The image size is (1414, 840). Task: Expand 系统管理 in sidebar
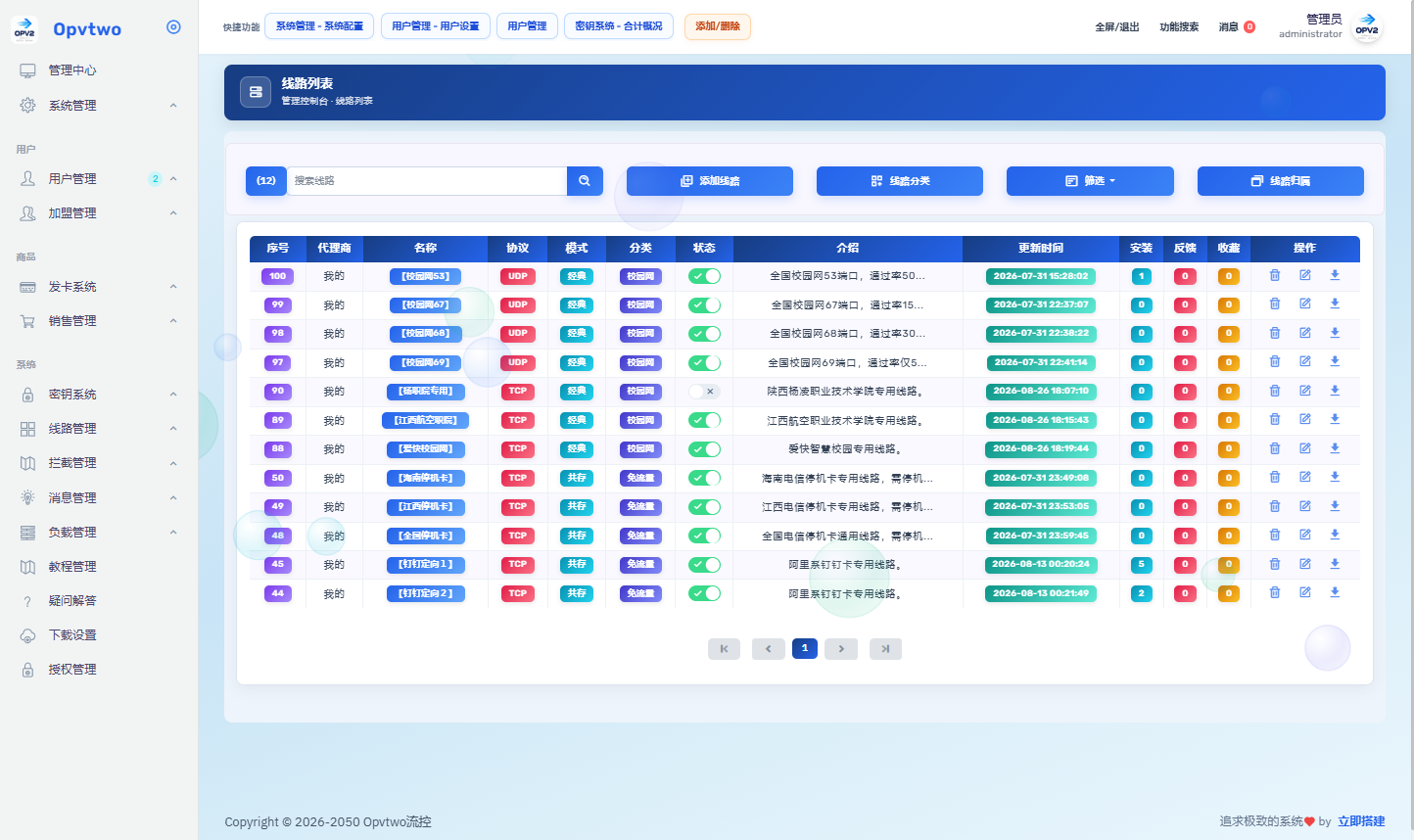pos(99,106)
